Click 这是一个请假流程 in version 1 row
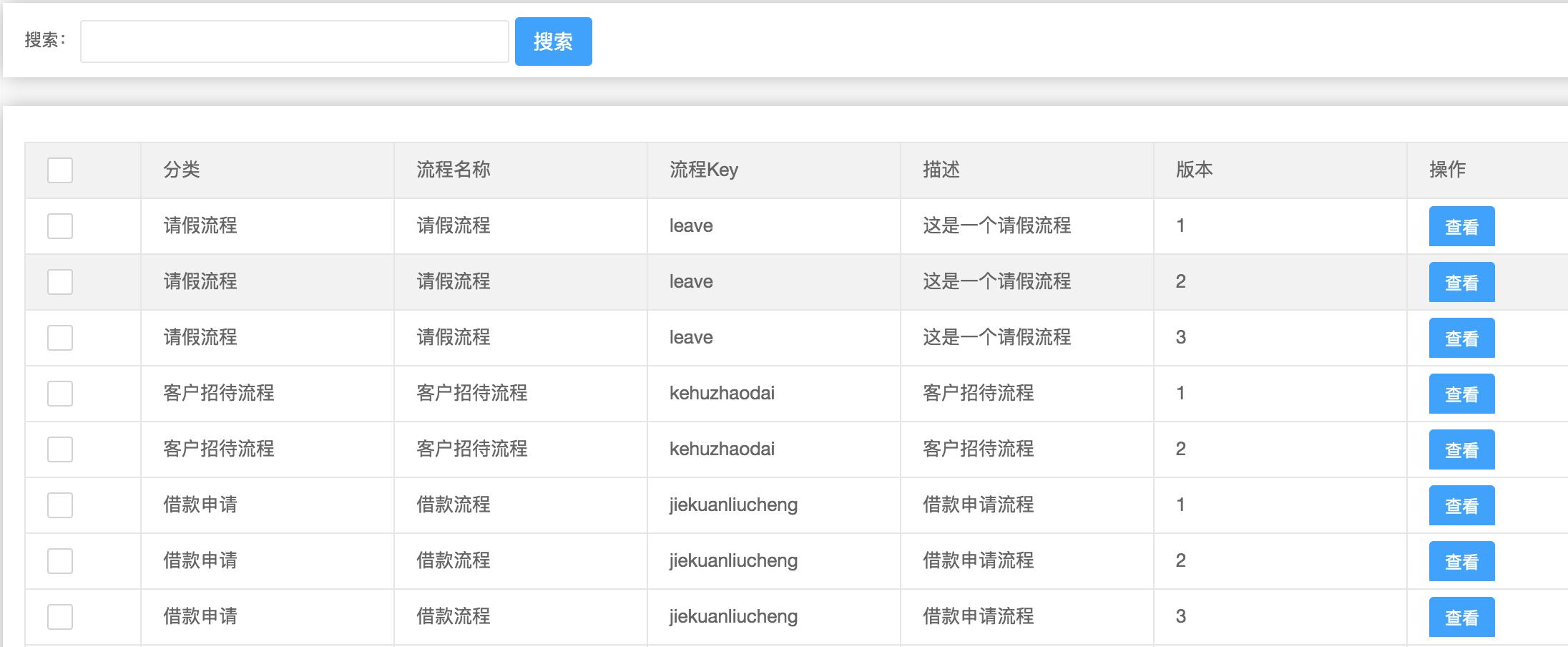The width and height of the screenshot is (1568, 647). [997, 225]
